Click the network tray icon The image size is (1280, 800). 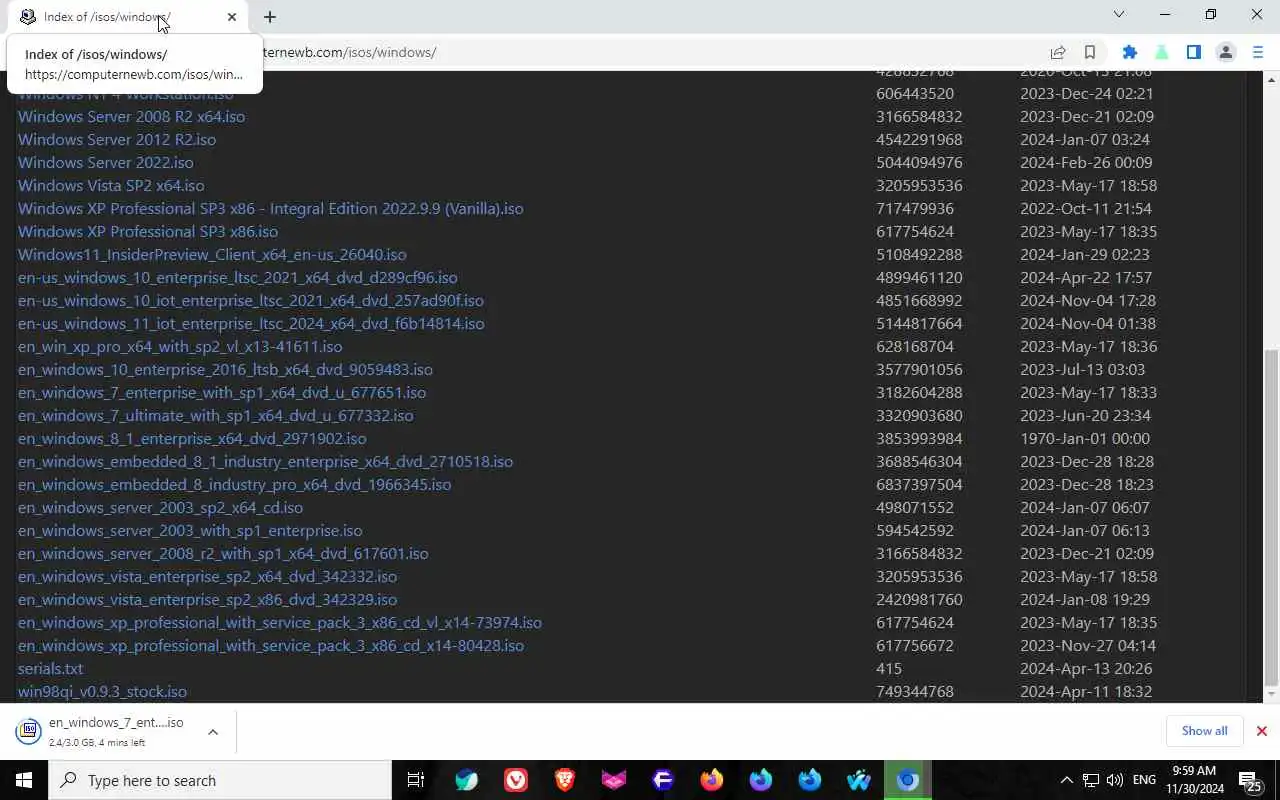1091,780
